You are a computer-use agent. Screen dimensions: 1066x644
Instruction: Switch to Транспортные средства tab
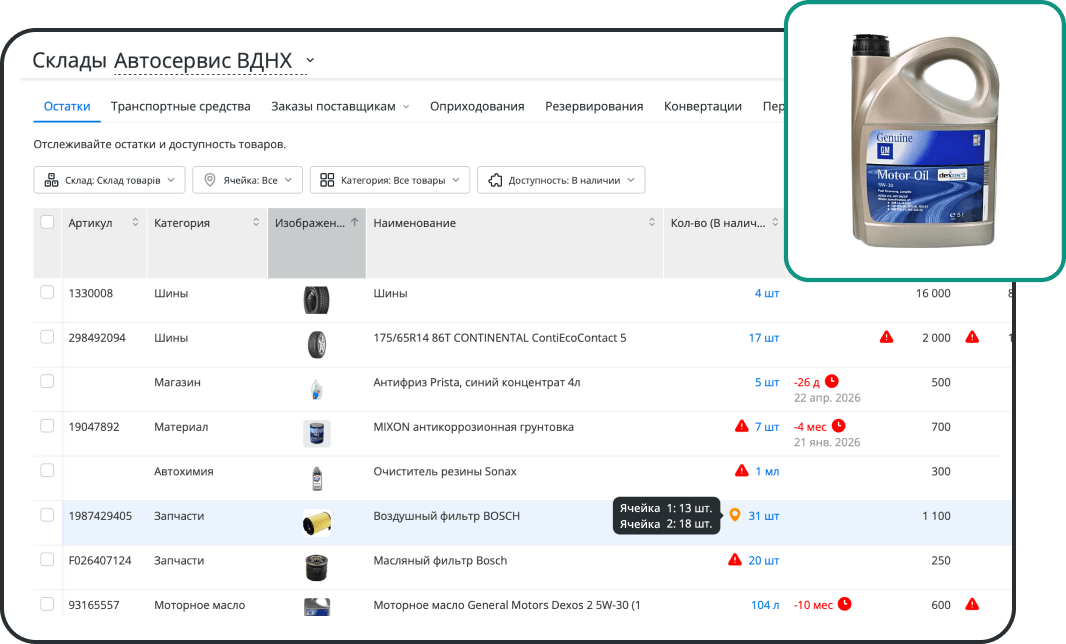pyautogui.click(x=181, y=106)
